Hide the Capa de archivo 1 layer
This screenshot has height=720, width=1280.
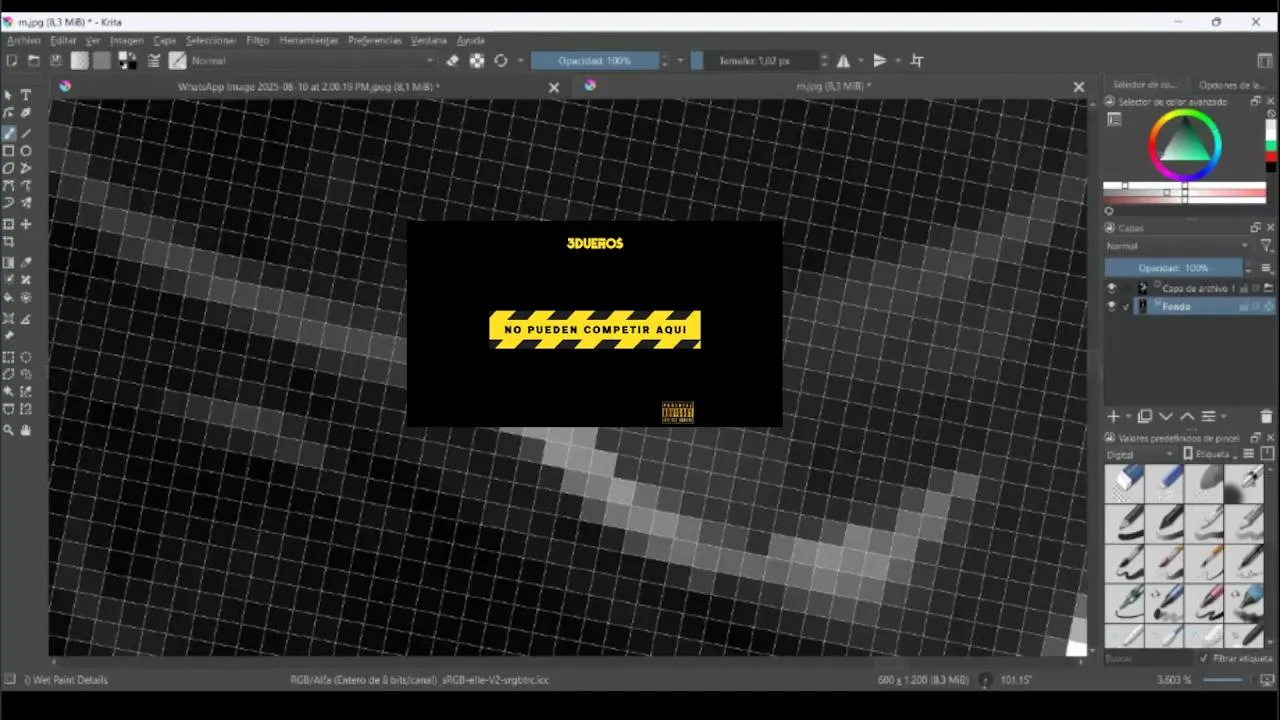(x=1111, y=288)
